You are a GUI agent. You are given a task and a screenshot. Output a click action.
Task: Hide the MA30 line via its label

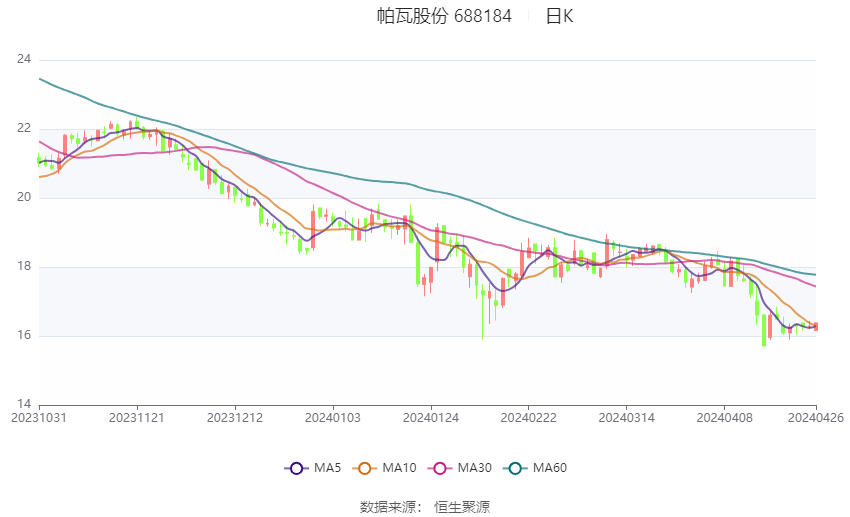point(474,468)
